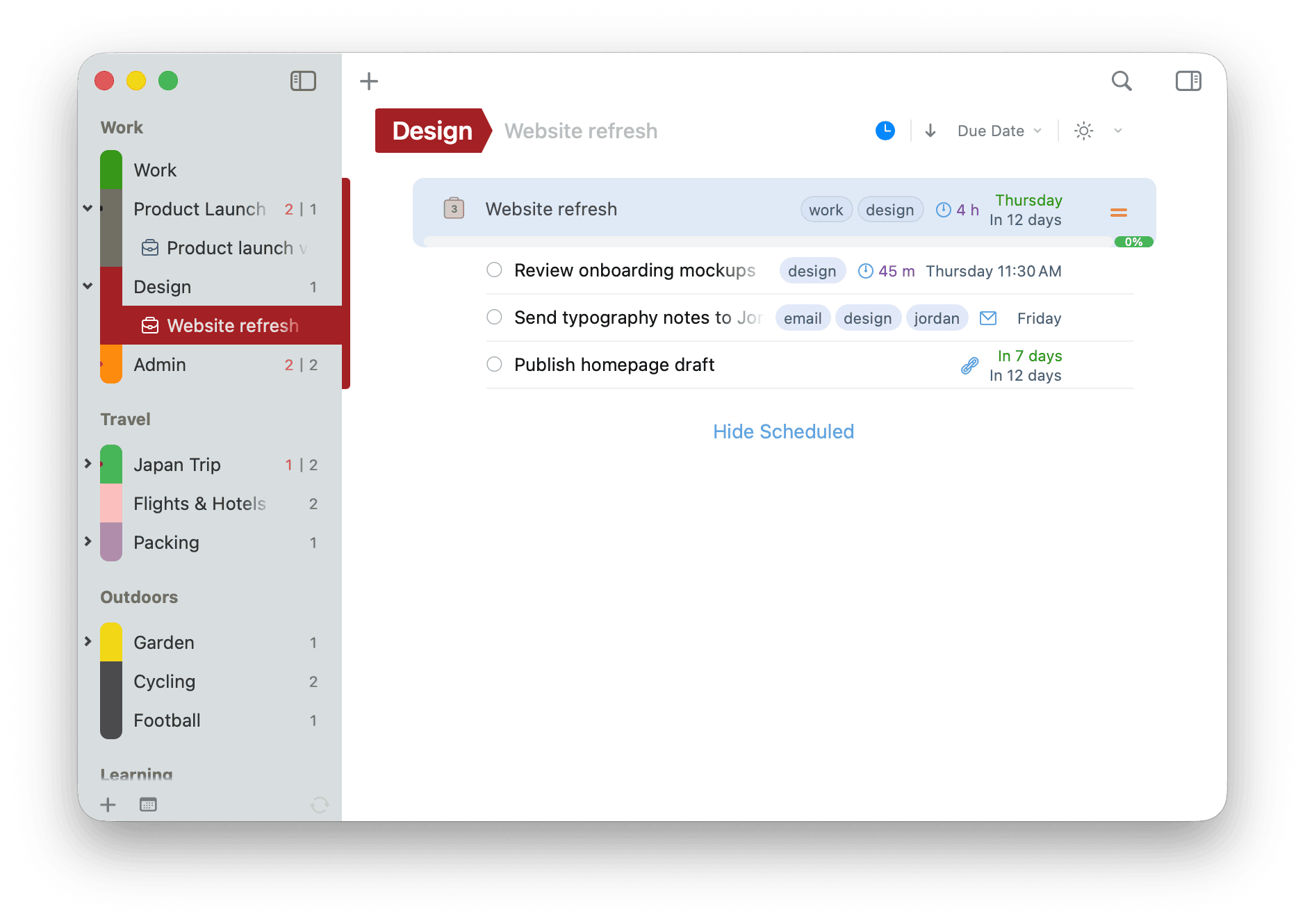This screenshot has height=924, width=1305.
Task: Click the work tag on Website refresh
Action: (x=826, y=210)
